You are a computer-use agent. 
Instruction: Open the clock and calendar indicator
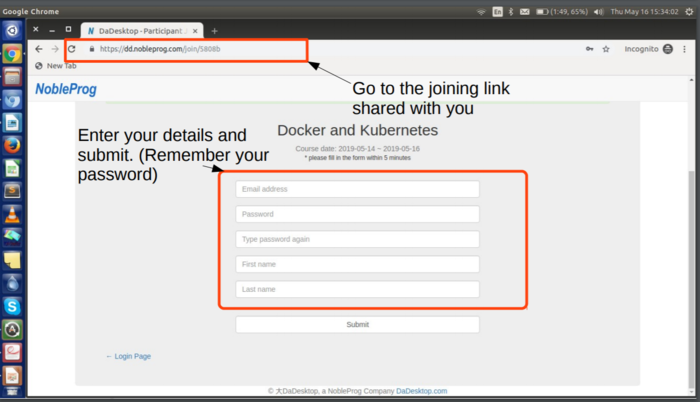[644, 12]
